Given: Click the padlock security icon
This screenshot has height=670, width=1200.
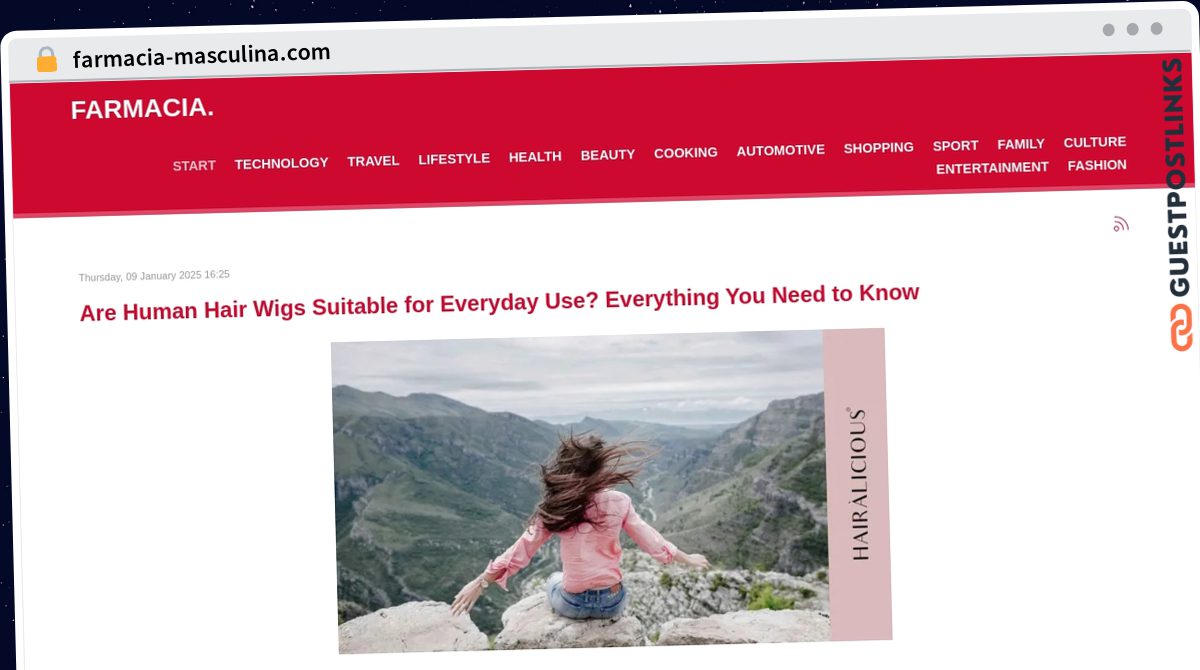Looking at the screenshot, I should coord(47,60).
